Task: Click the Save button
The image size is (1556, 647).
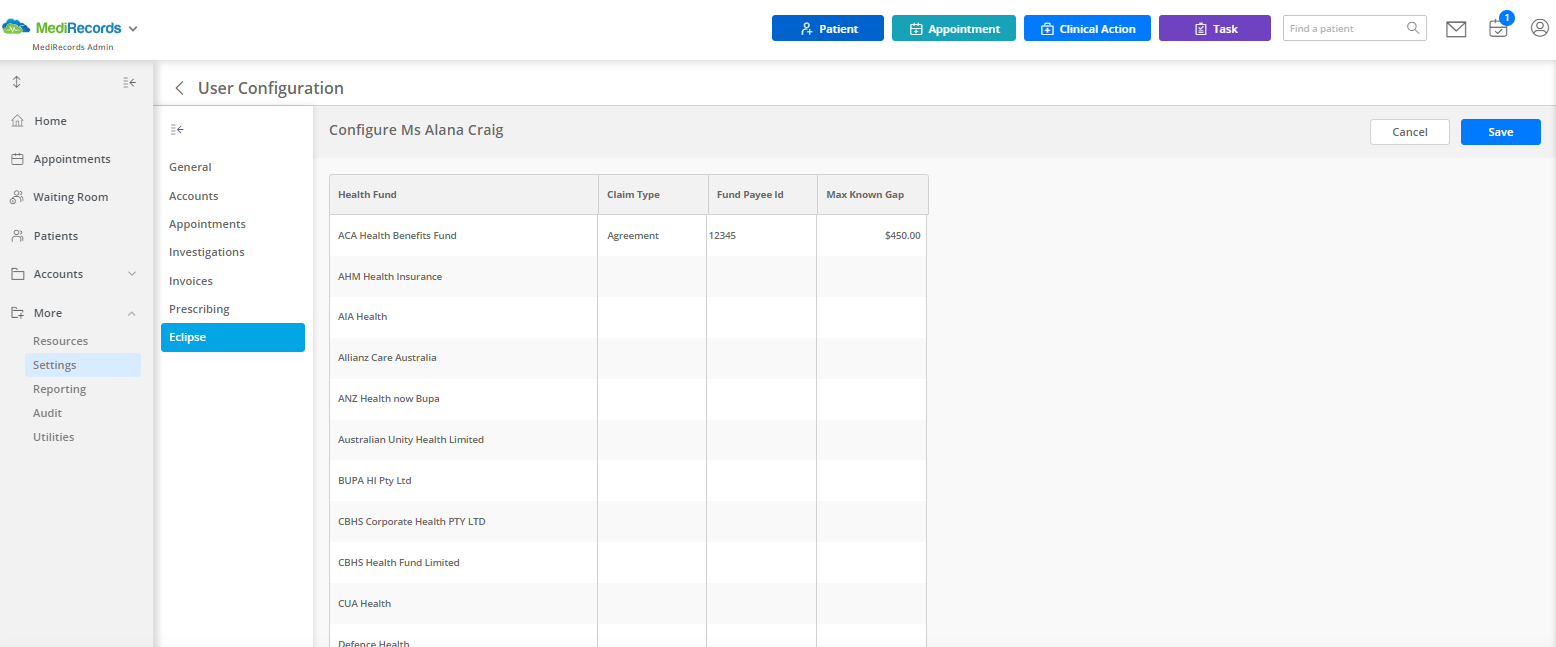Action: point(1501,132)
